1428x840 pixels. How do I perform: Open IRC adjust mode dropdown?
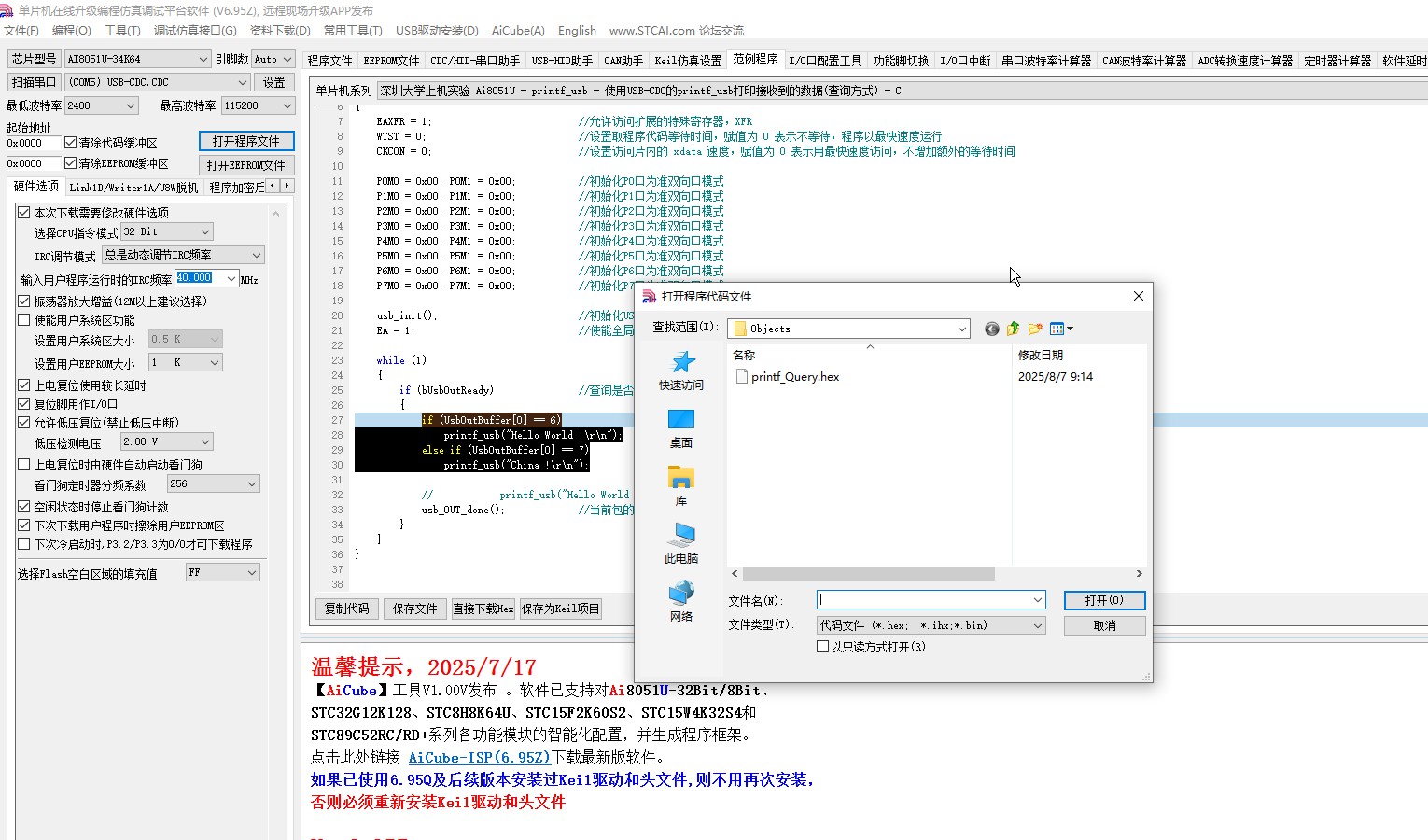(183, 255)
